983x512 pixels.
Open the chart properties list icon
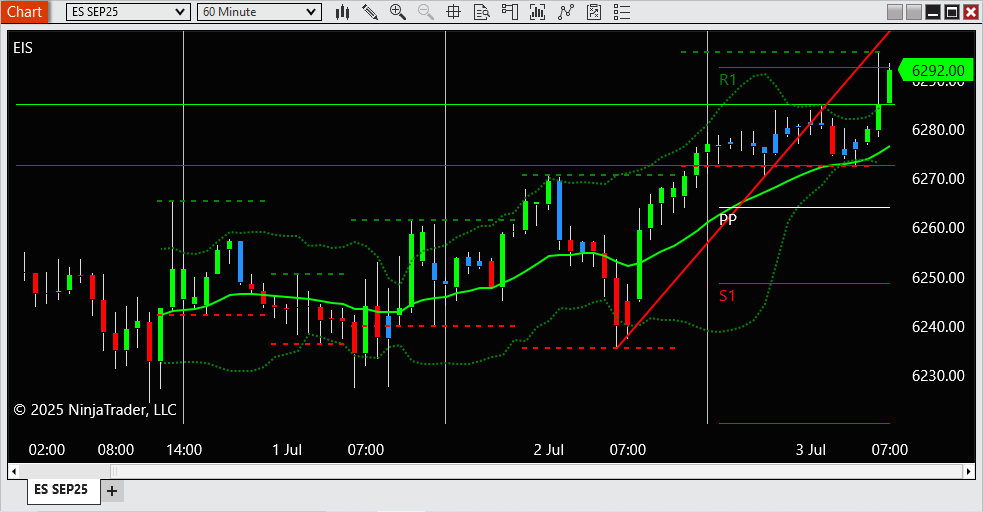(x=622, y=12)
